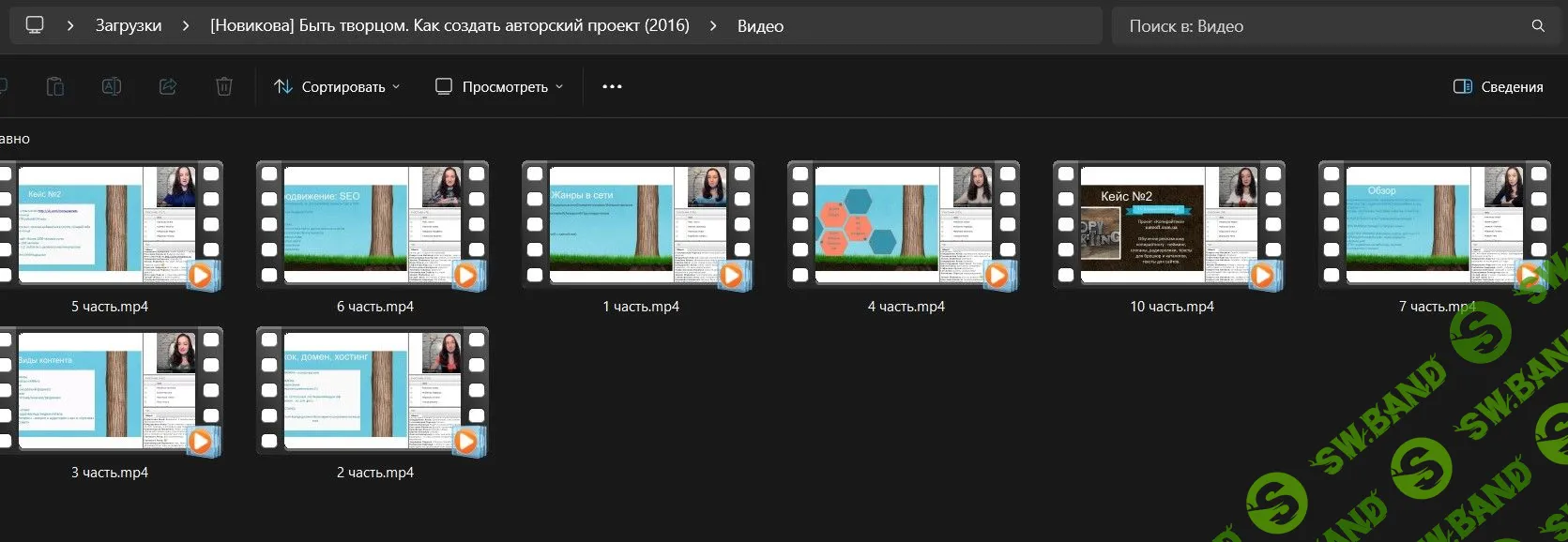Select the 4 часть.mp4 video file
Image resolution: width=1568 pixels, height=542 pixels.
click(x=904, y=226)
